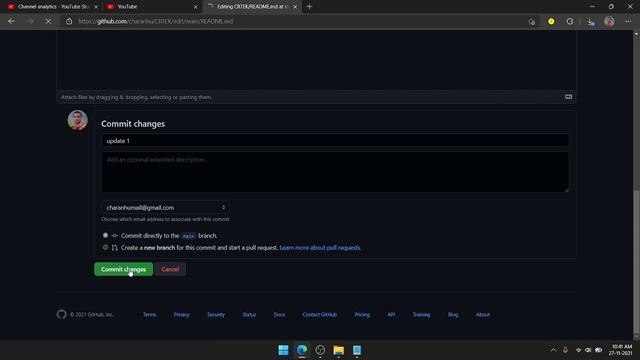
Task: Click the optional extended description box
Action: pos(335,172)
